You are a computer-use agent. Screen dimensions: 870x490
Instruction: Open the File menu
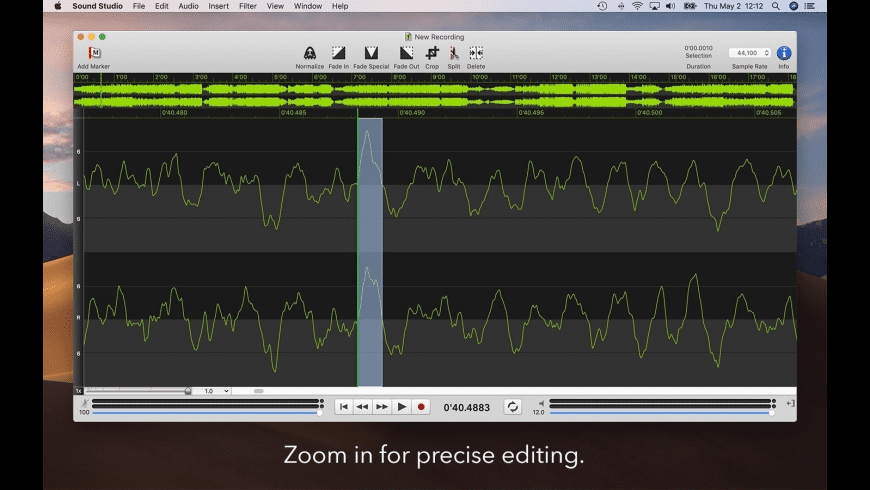[139, 6]
